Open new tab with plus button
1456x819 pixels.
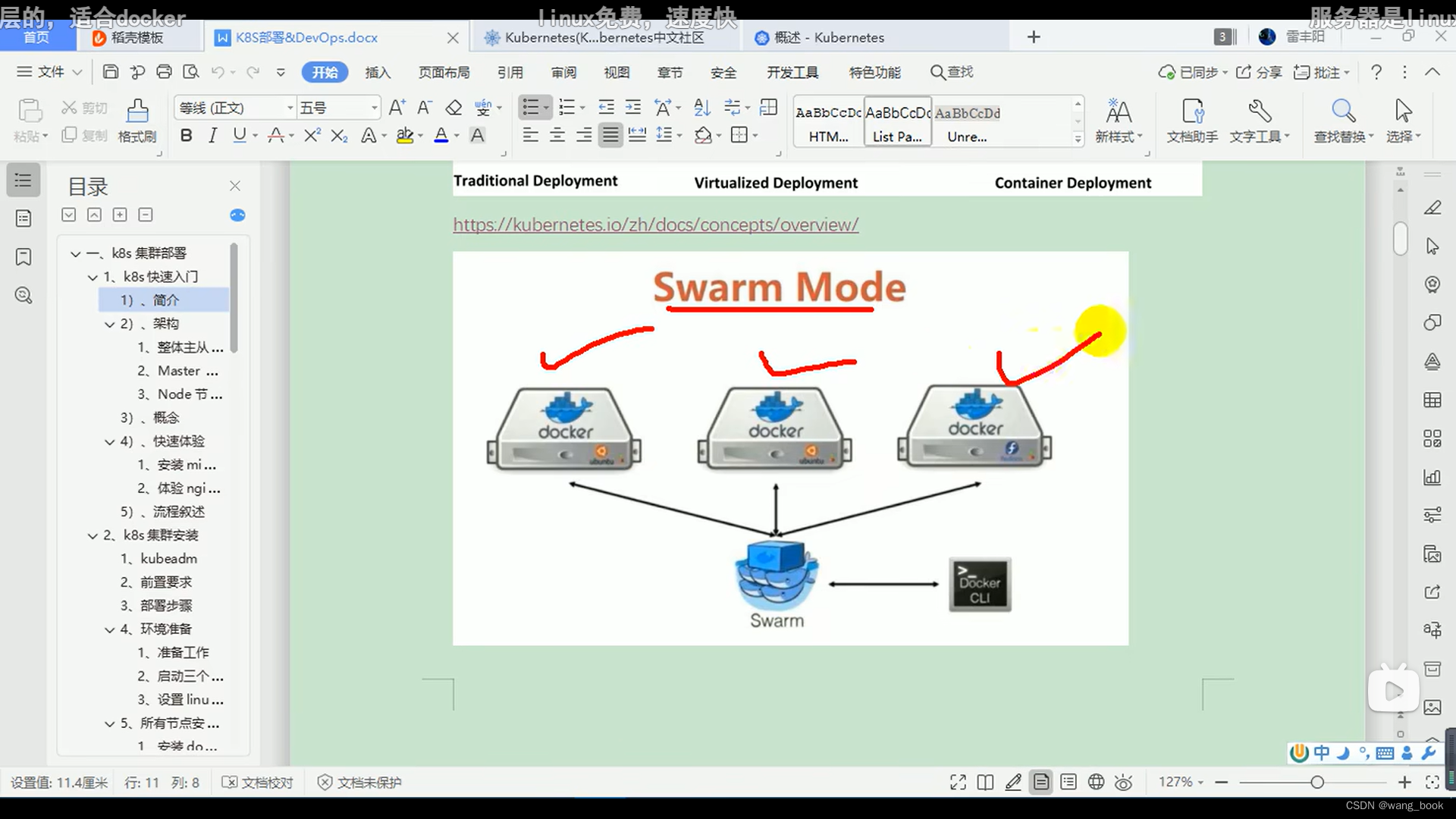point(1033,37)
